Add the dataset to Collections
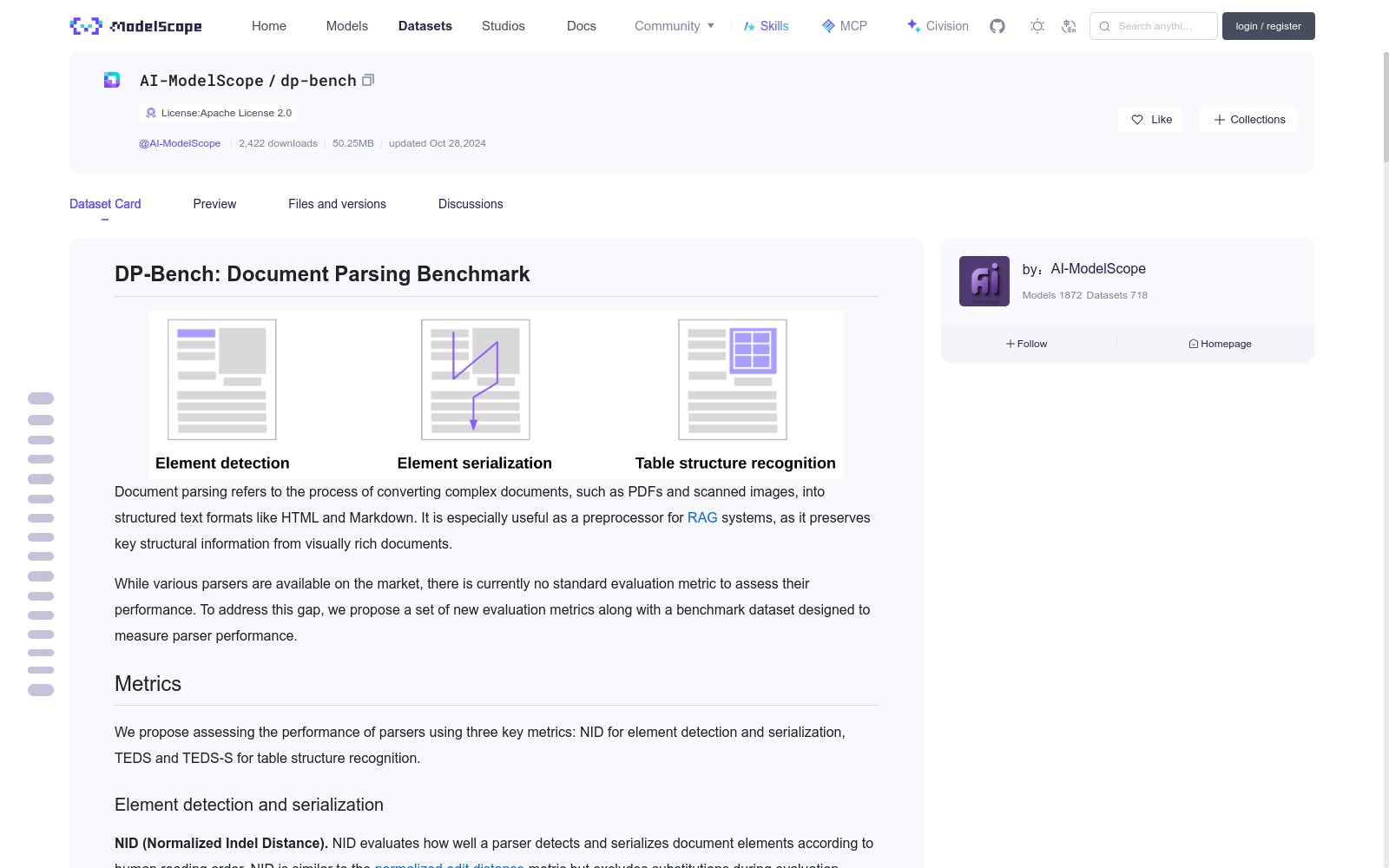The height and width of the screenshot is (868, 1389). coord(1248,120)
